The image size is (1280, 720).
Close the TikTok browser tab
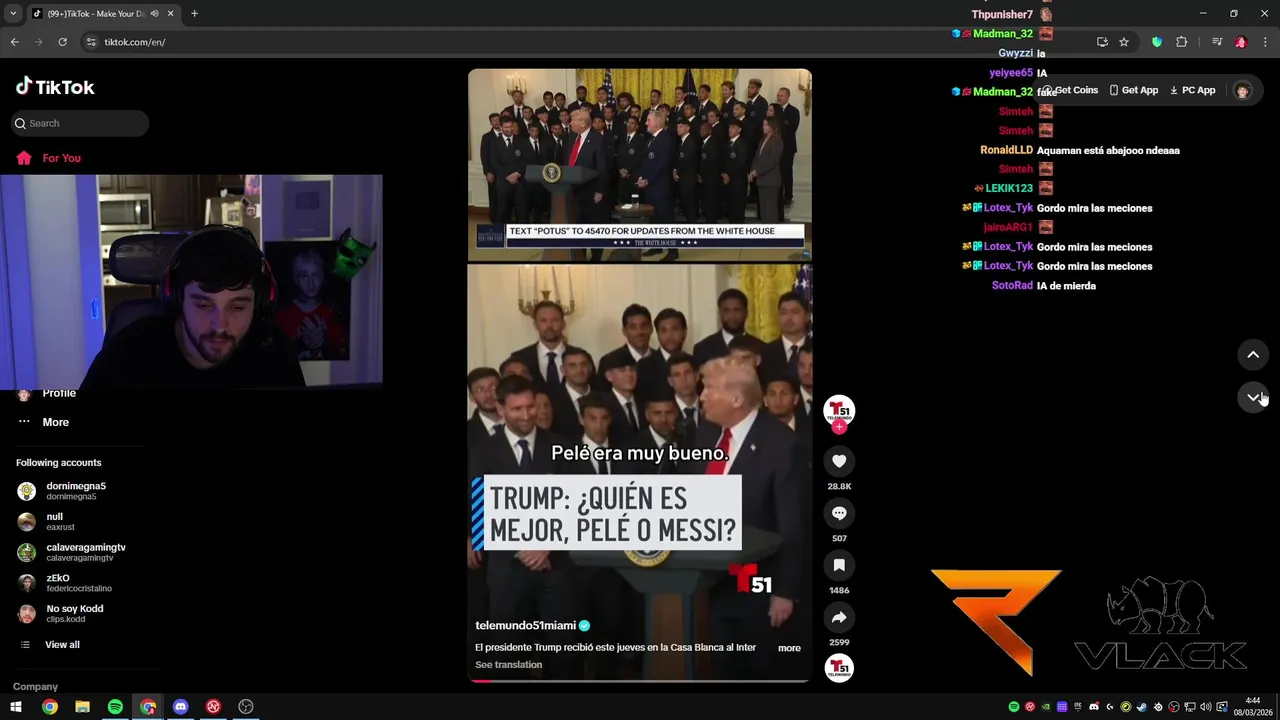pos(170,14)
